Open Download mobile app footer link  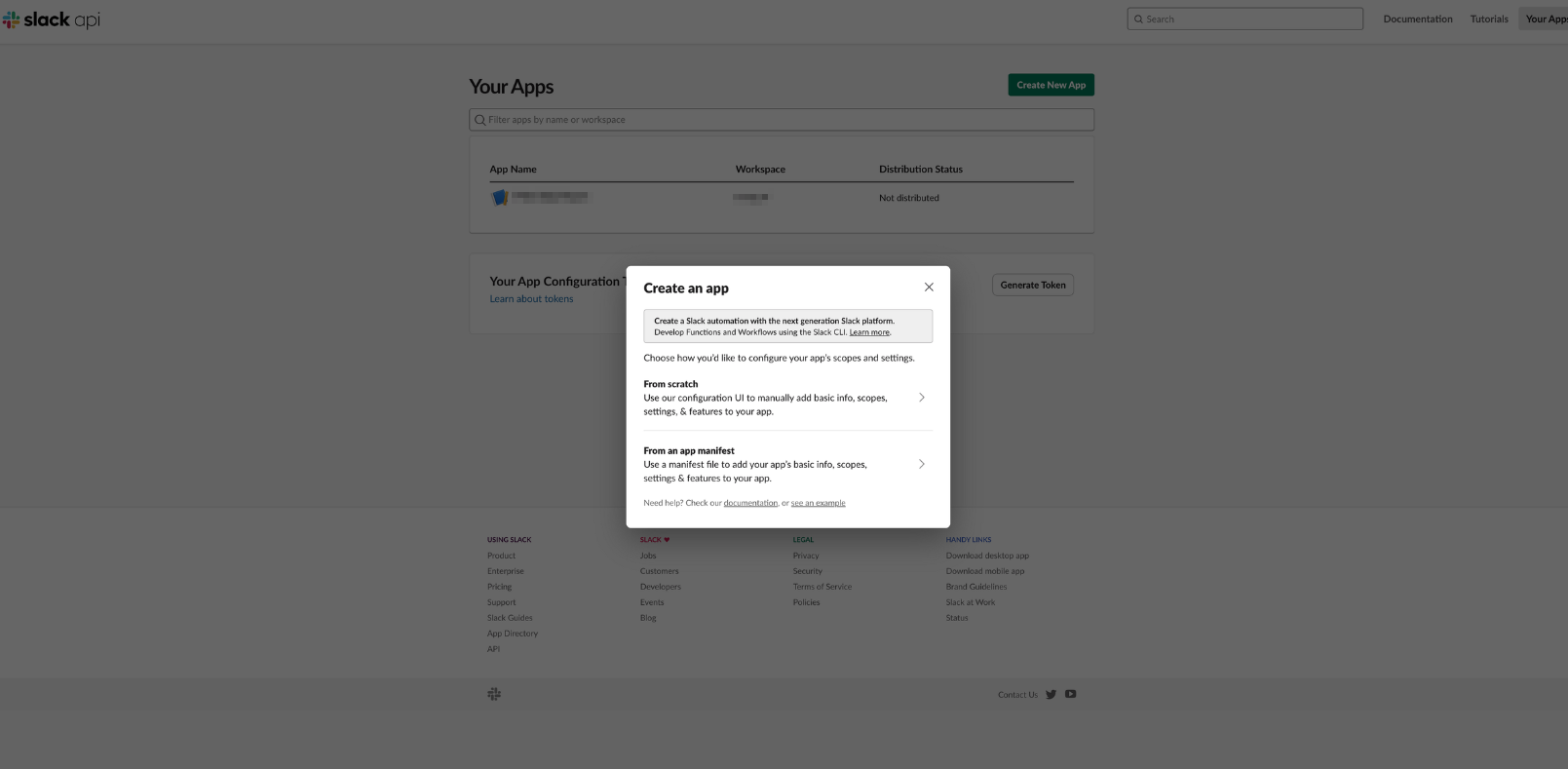point(985,571)
